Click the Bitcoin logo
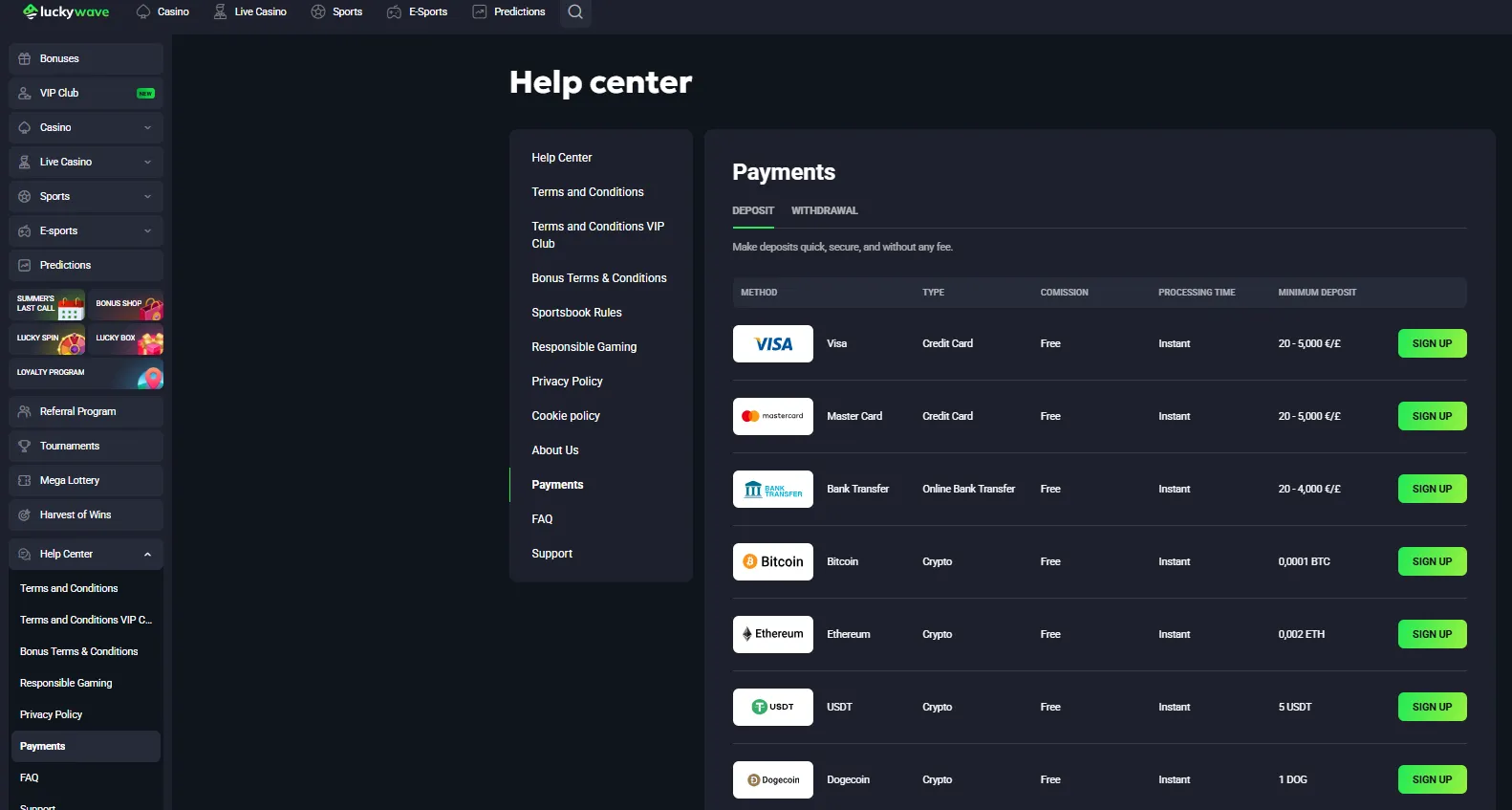The image size is (1512, 810). [773, 561]
